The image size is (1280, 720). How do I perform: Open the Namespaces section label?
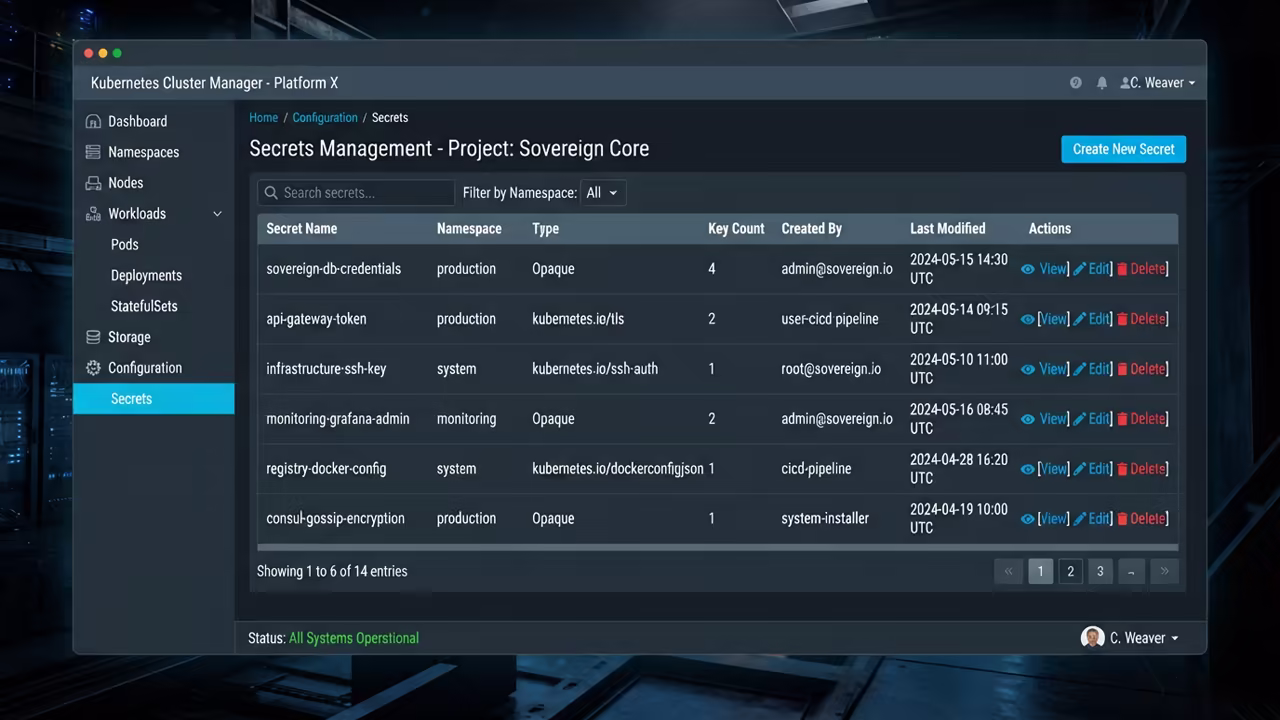click(144, 152)
